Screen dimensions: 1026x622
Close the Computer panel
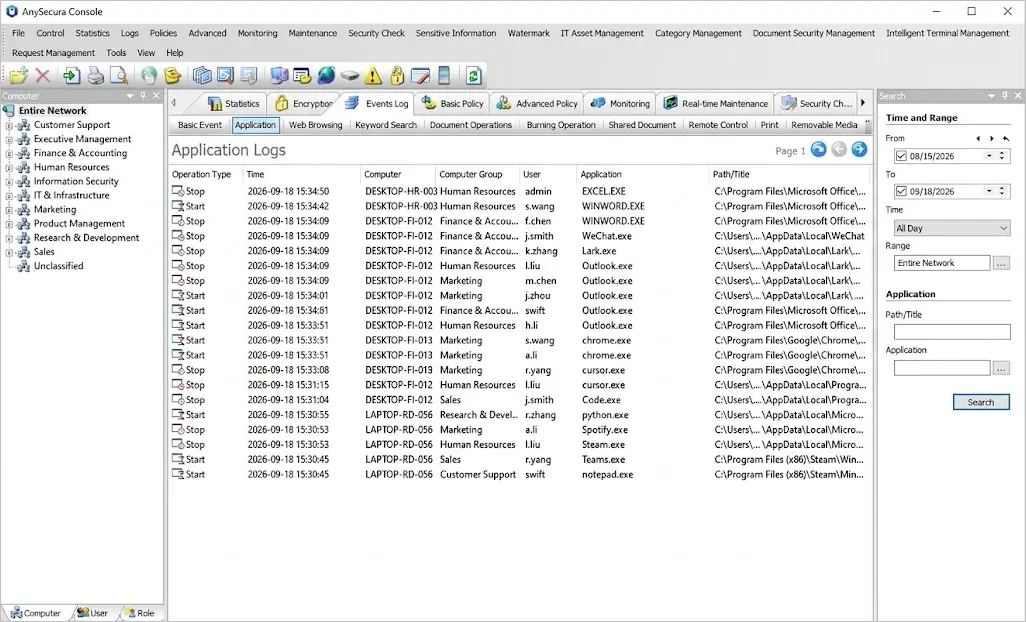click(x=156, y=95)
